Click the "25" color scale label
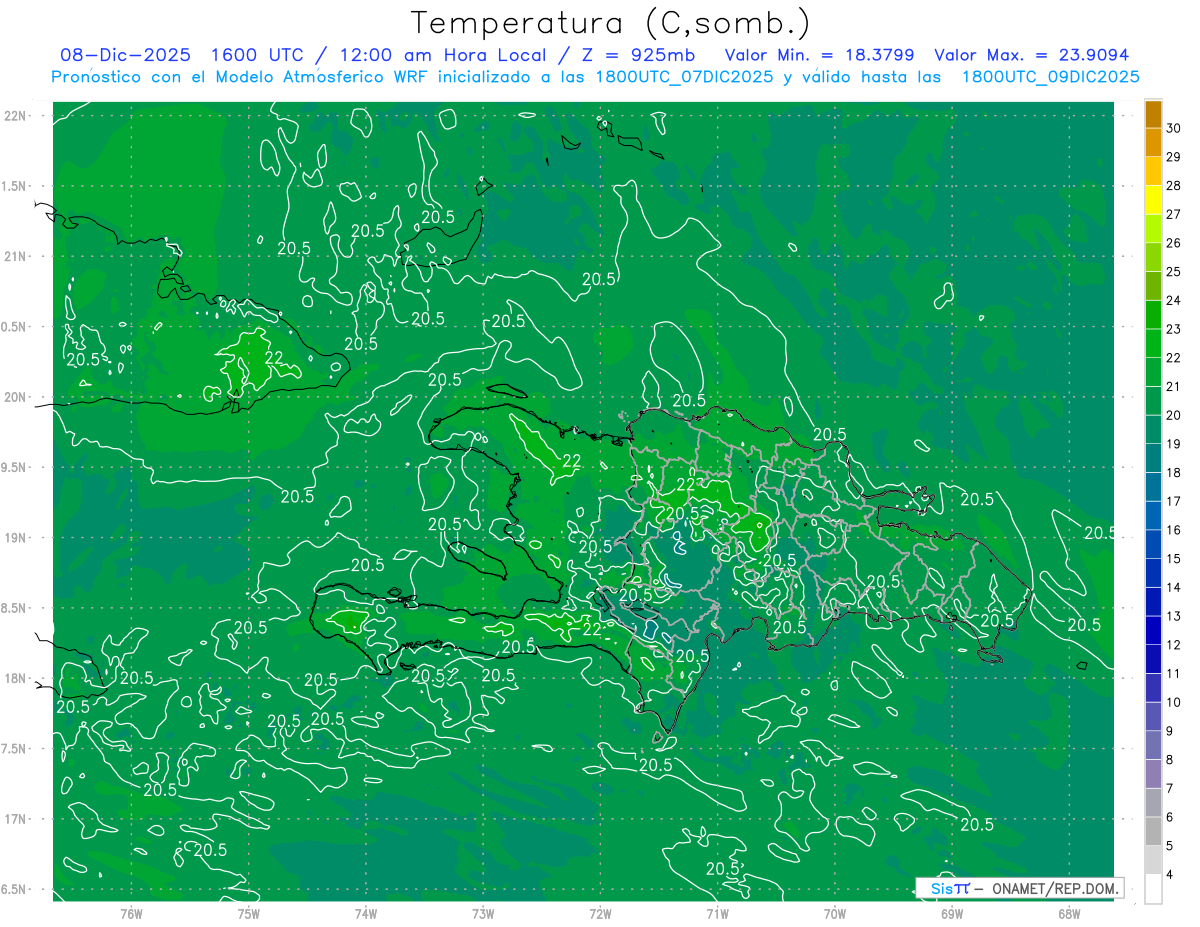1200x927 pixels. (1174, 272)
